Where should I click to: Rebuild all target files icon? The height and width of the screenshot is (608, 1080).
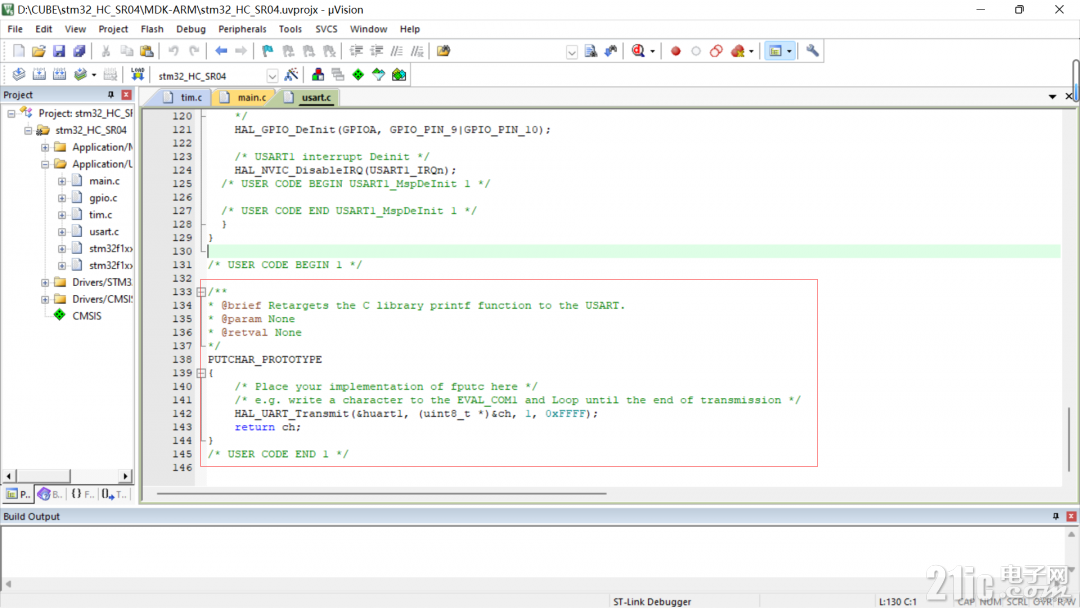59,74
